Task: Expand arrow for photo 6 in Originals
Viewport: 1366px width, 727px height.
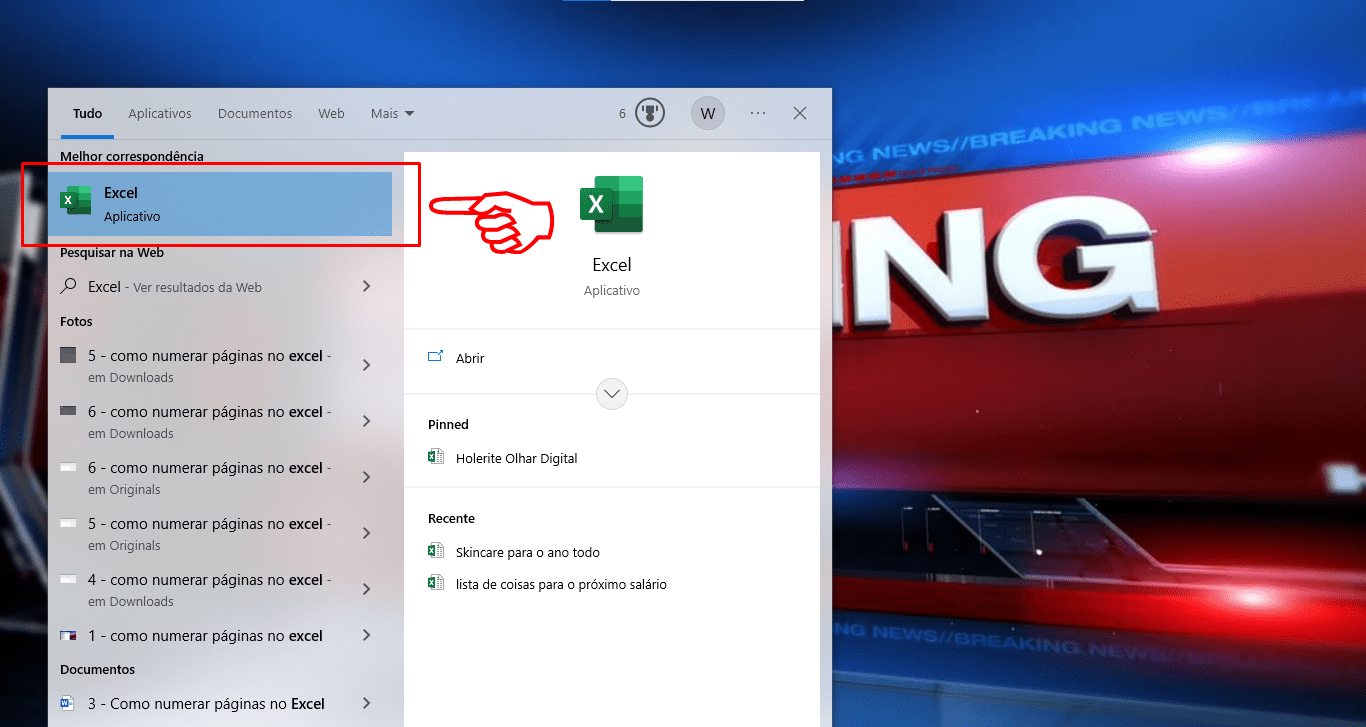Action: point(366,477)
